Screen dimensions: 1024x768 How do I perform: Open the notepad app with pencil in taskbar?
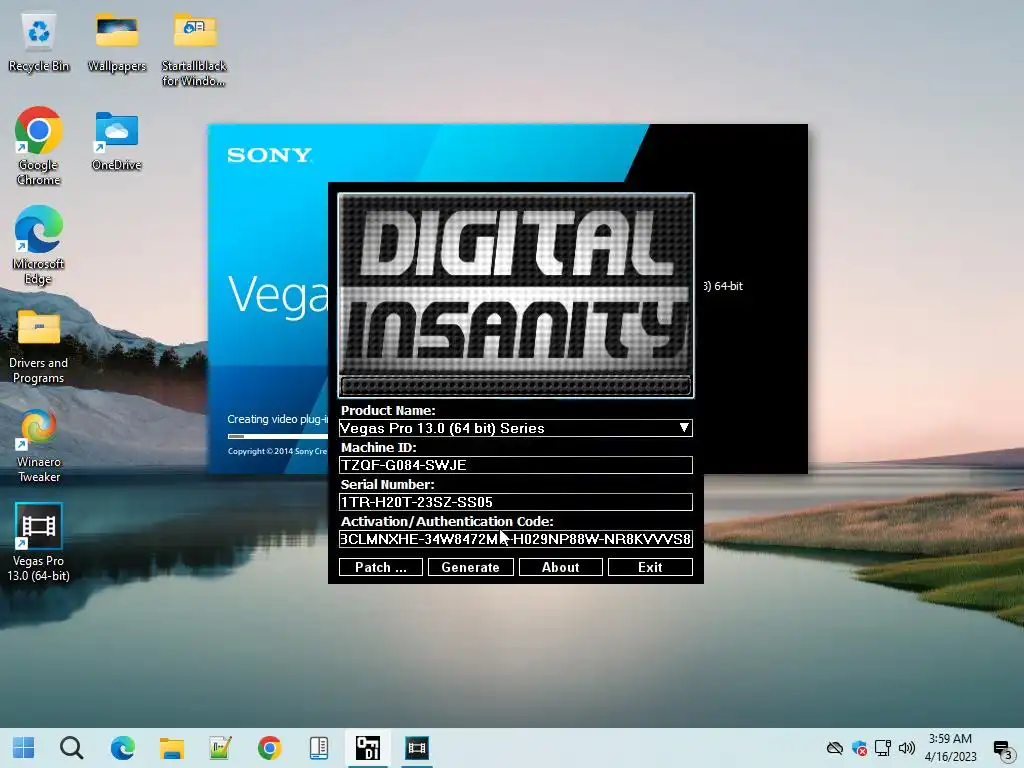click(221, 748)
